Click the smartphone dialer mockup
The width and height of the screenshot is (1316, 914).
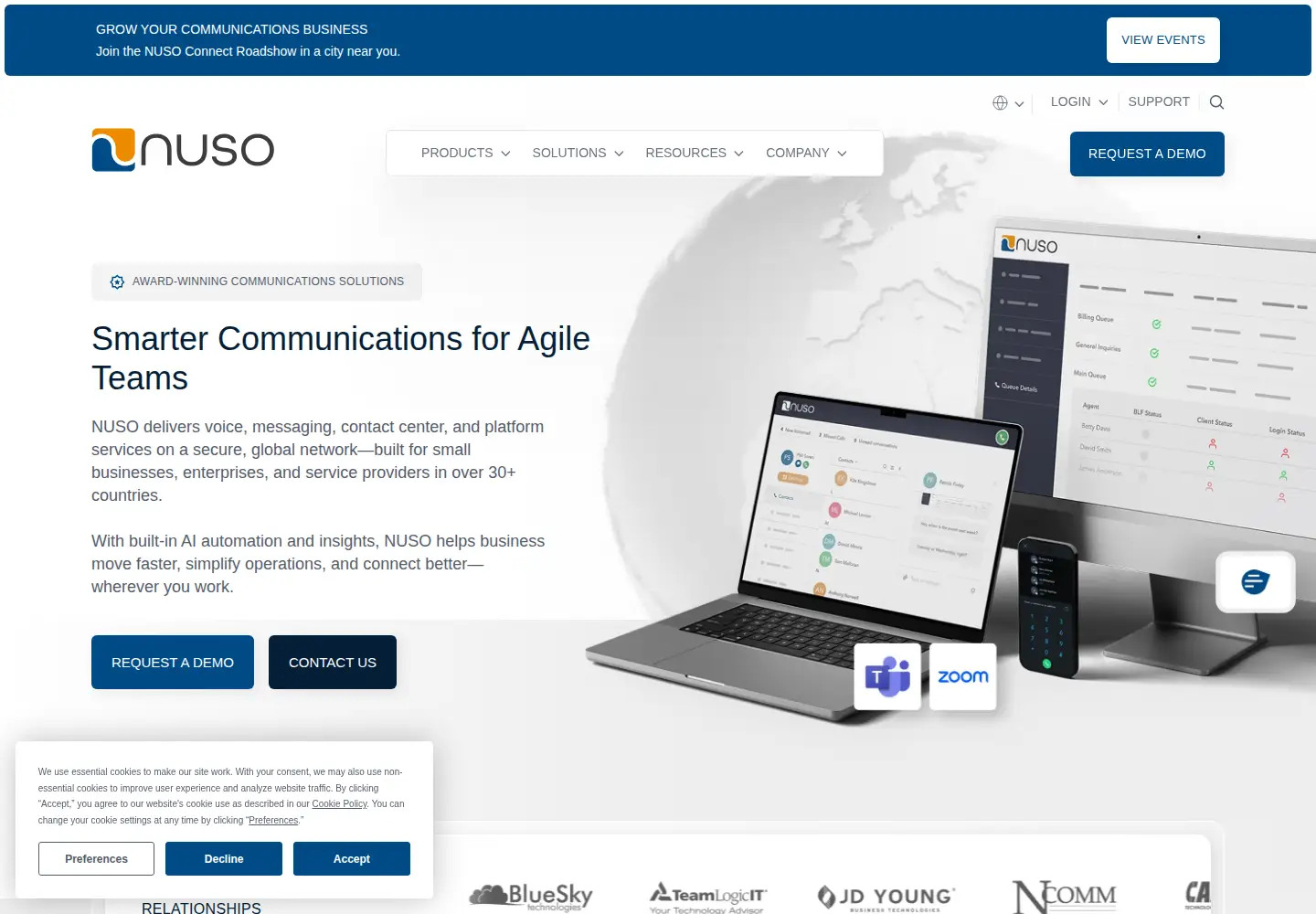(x=1049, y=606)
